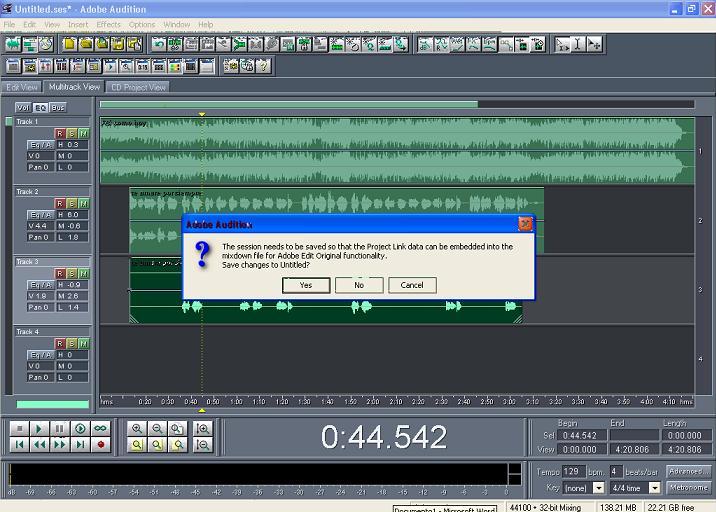Click the Advanced tempo button
716x512 pixels.
click(x=689, y=471)
